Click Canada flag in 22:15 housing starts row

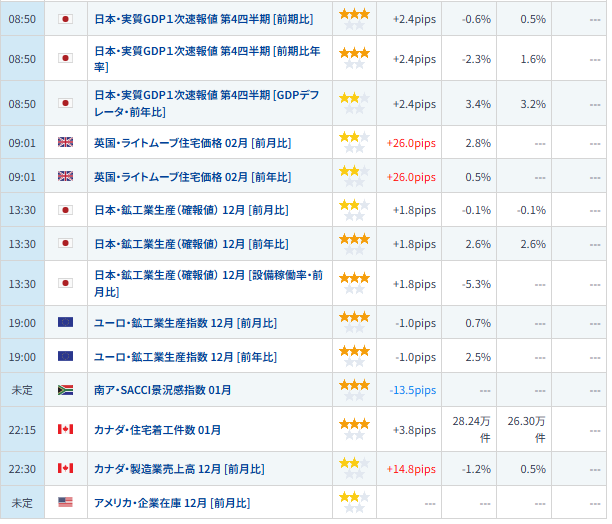[66, 429]
